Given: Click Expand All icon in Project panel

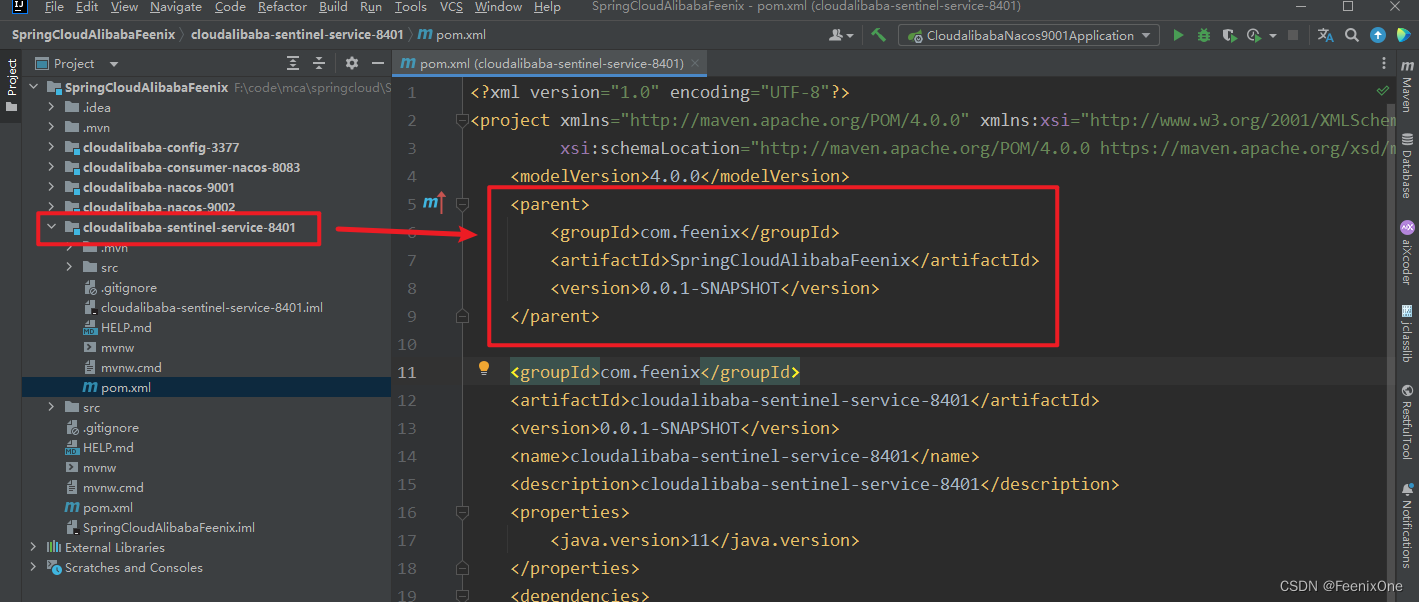Looking at the screenshot, I should point(293,63).
